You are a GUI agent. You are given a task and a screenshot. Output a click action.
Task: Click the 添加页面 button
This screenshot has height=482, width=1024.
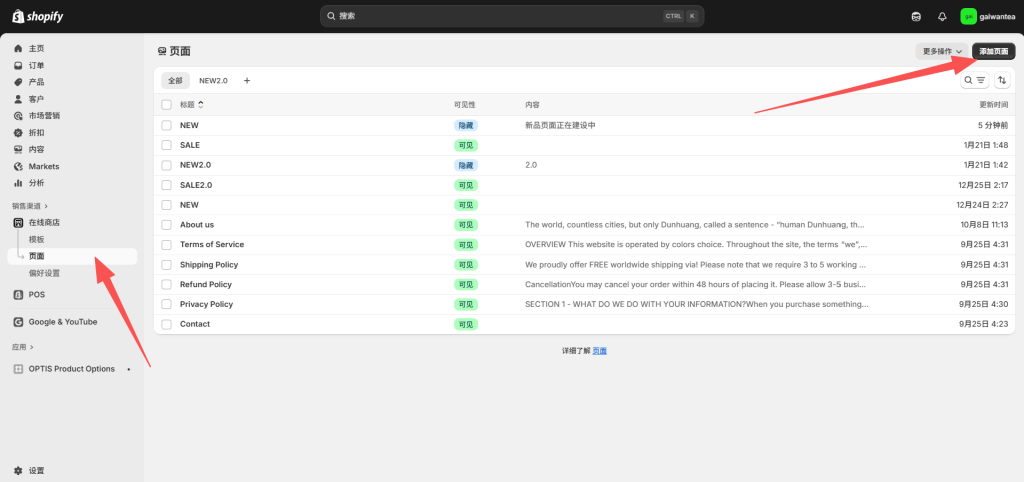[994, 51]
